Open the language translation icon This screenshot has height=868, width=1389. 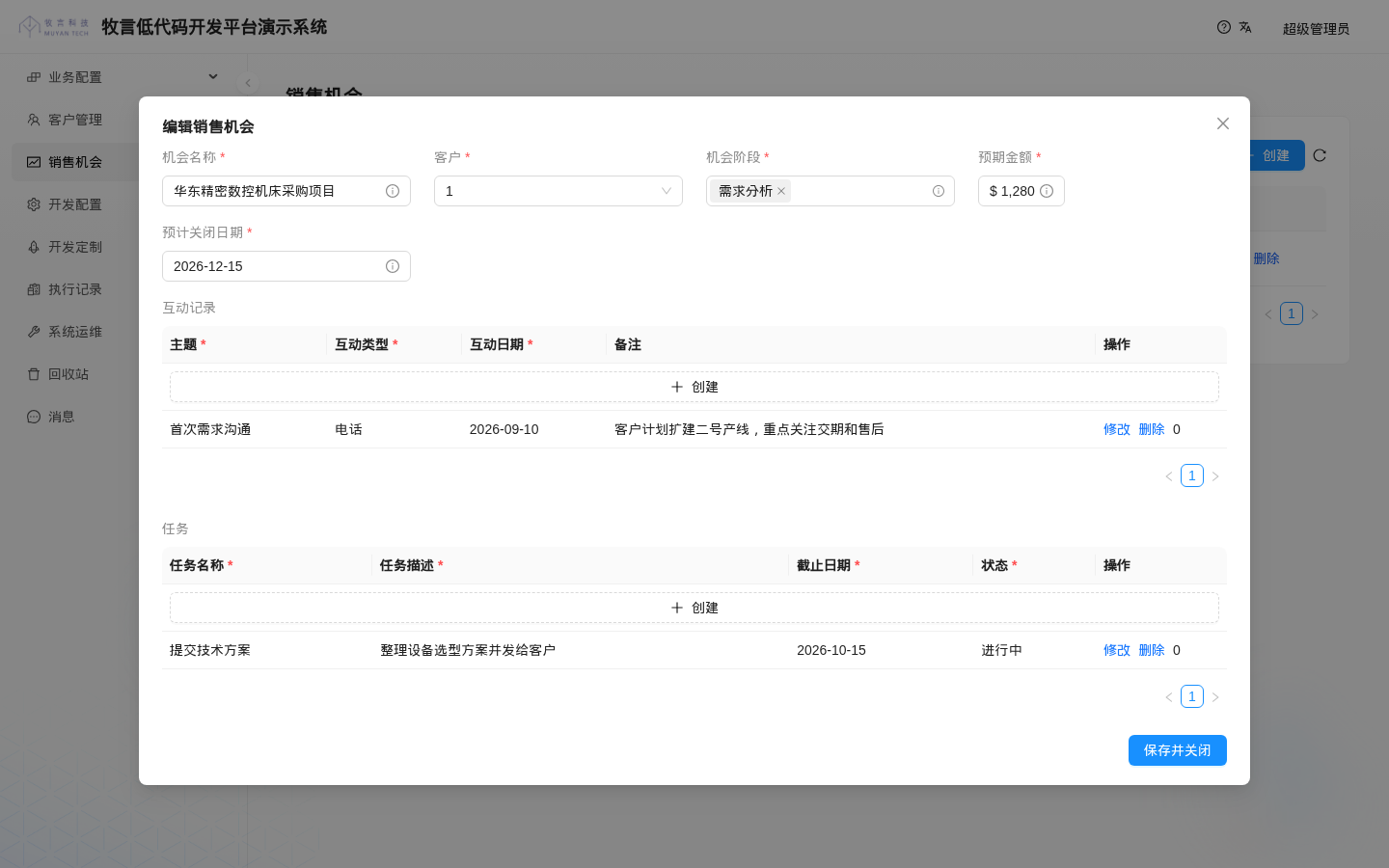click(x=1245, y=27)
